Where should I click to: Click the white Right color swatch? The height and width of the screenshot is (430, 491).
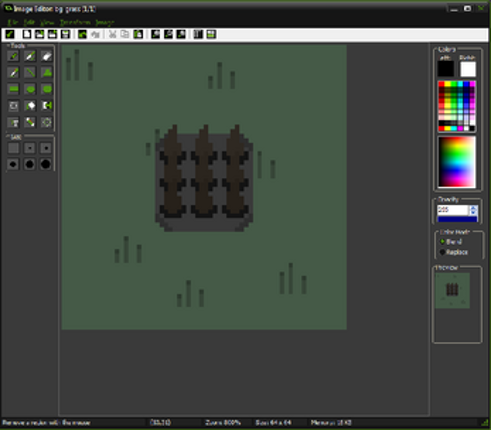(x=468, y=69)
